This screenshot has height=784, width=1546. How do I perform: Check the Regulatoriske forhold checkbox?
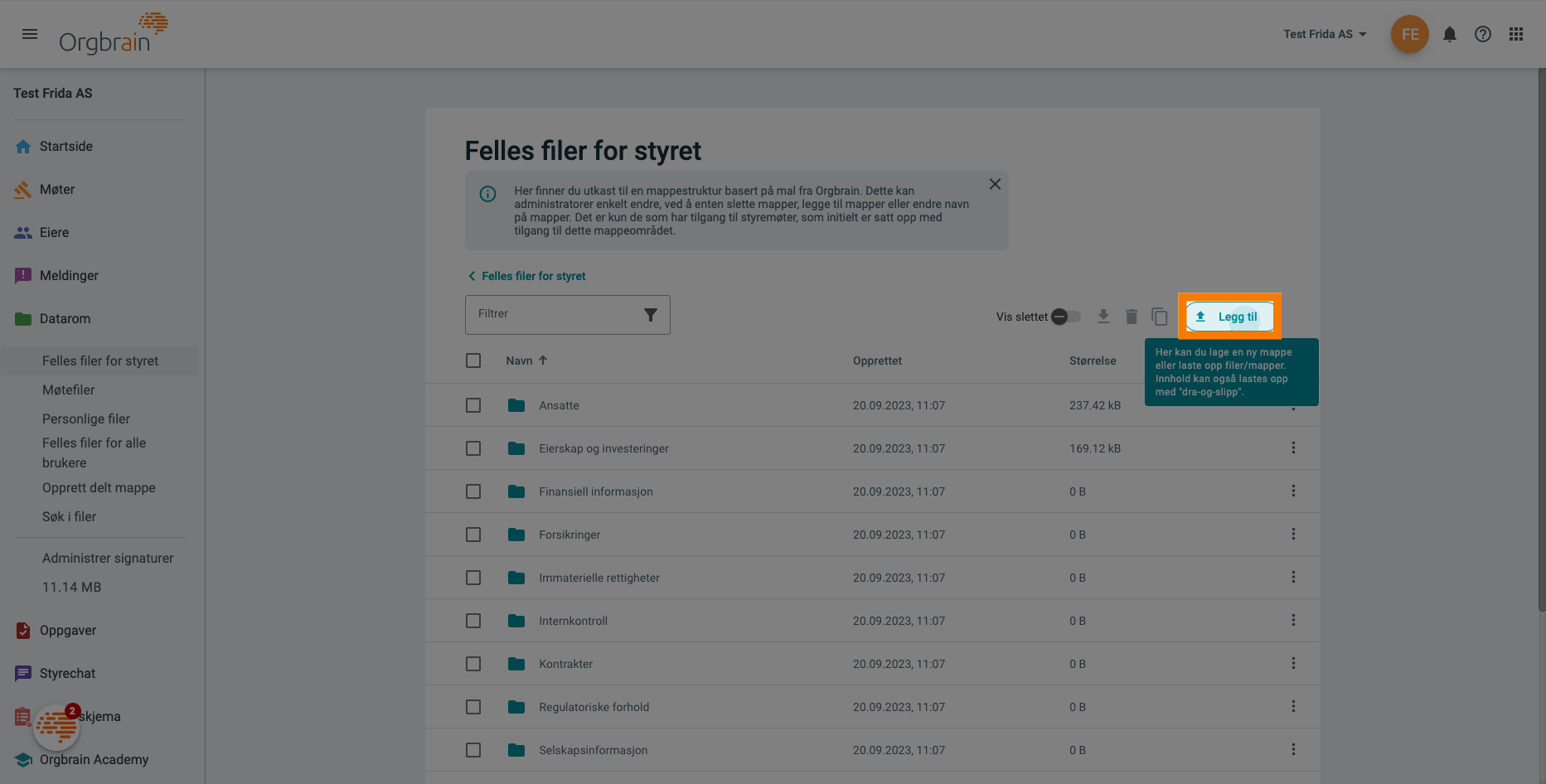coord(473,707)
